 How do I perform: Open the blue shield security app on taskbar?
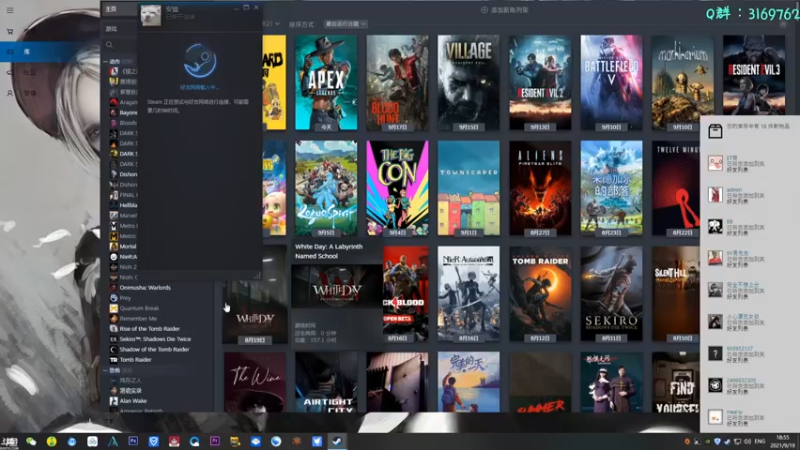(154, 441)
